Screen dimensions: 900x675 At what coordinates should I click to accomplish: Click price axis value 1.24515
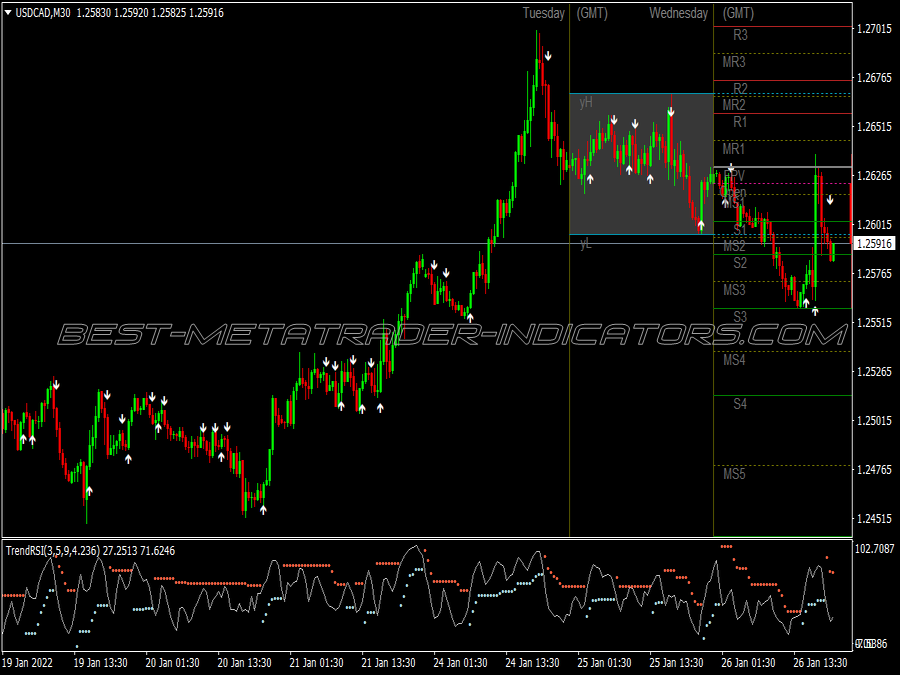point(874,519)
